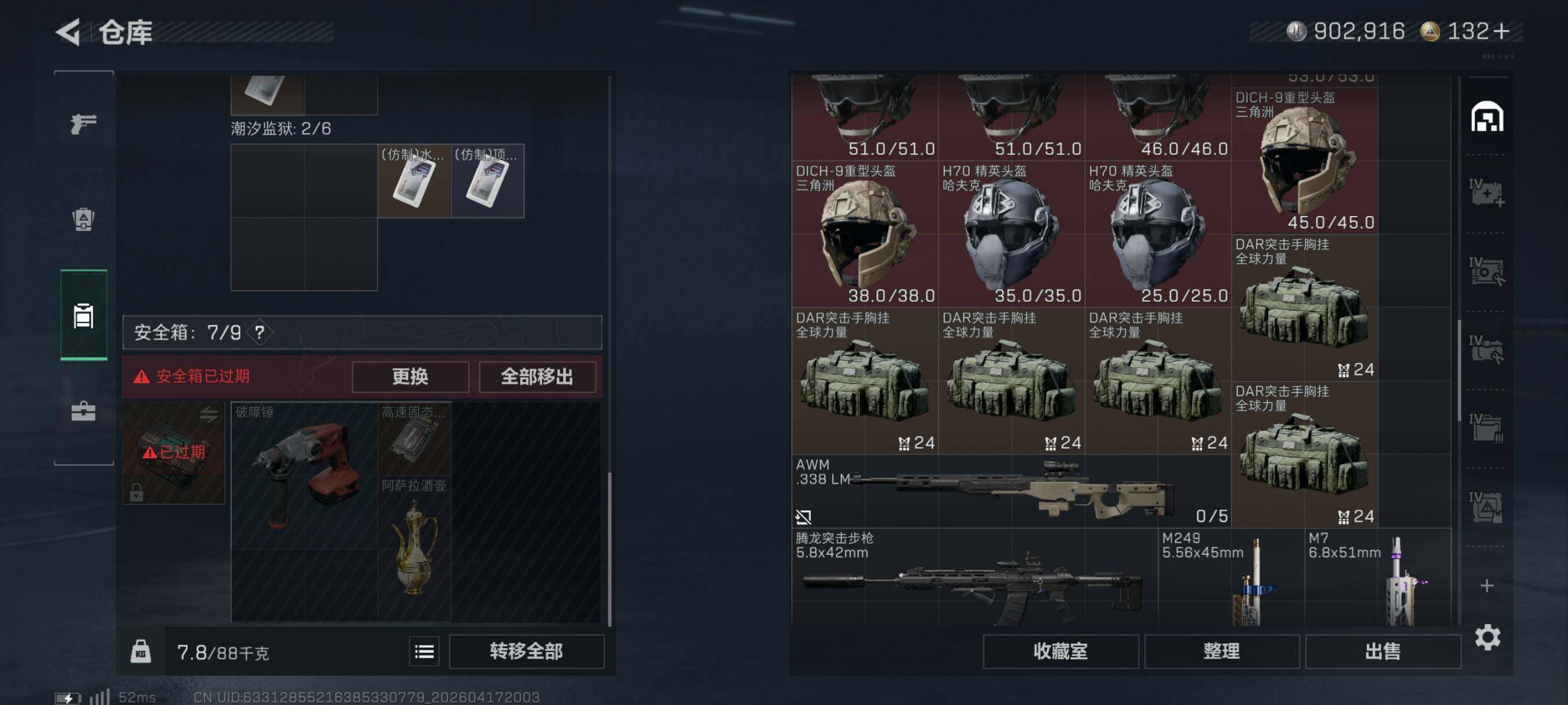Image resolution: width=1568 pixels, height=705 pixels.
Task: Select the chest rig tab in sidebar
Action: [83, 316]
